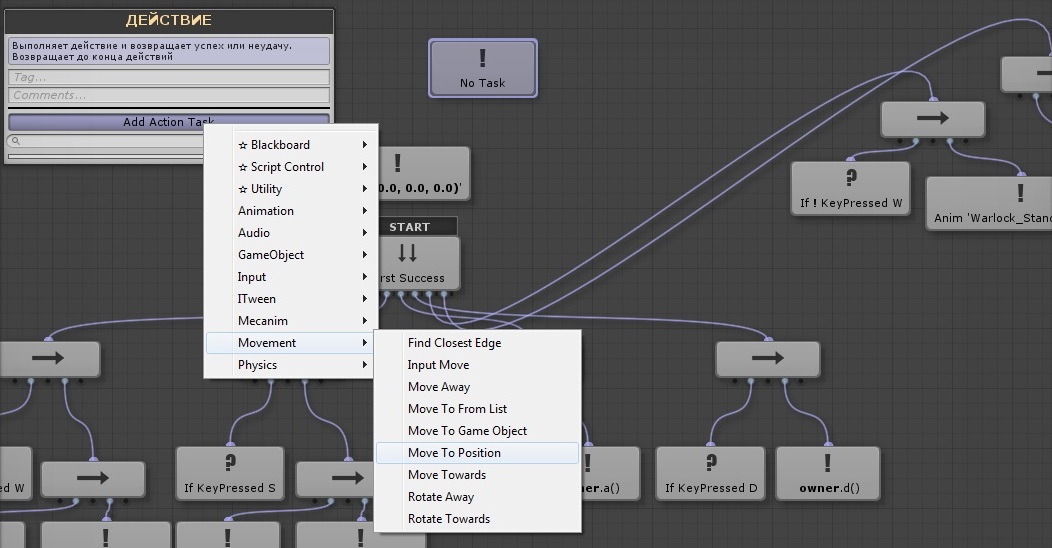The height and width of the screenshot is (548, 1052).
Task: Open the ITween submenu
Action: coord(291,299)
